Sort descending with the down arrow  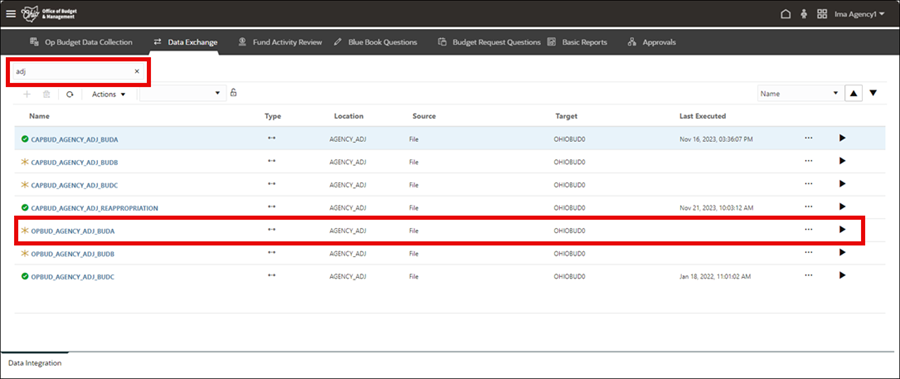(x=873, y=93)
